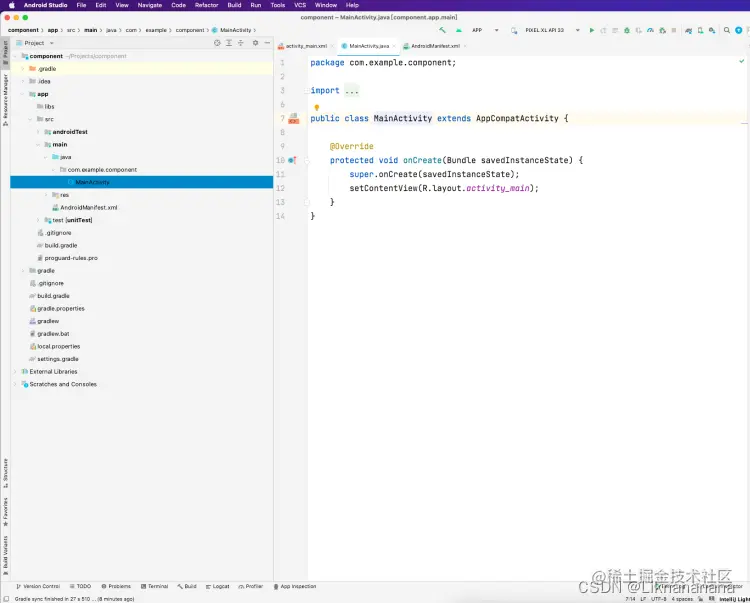
Task: Click the green Debug app bug icon
Action: (627, 30)
